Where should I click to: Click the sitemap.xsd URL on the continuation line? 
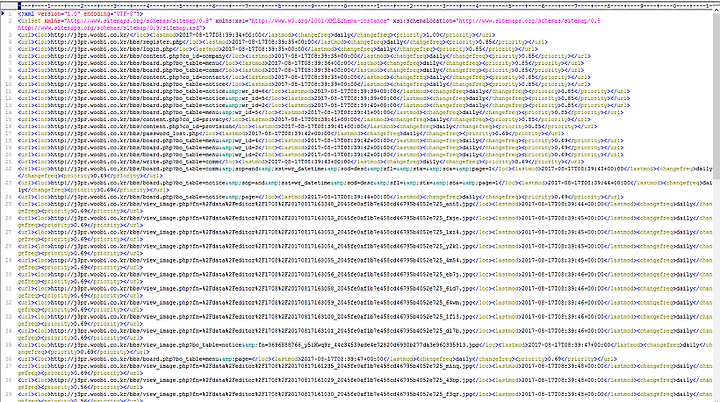[109, 28]
